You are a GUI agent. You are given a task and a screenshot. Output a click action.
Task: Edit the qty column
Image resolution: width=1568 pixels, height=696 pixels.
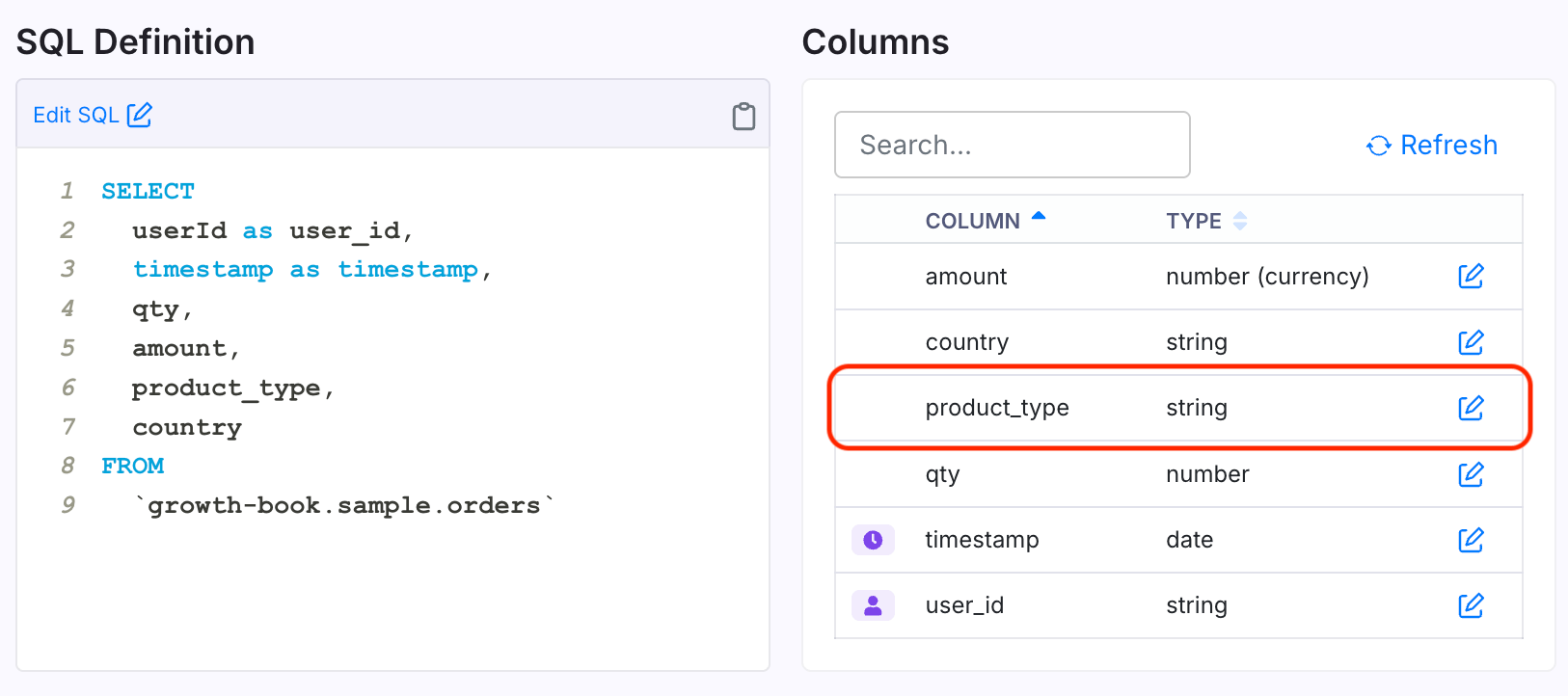(1471, 474)
